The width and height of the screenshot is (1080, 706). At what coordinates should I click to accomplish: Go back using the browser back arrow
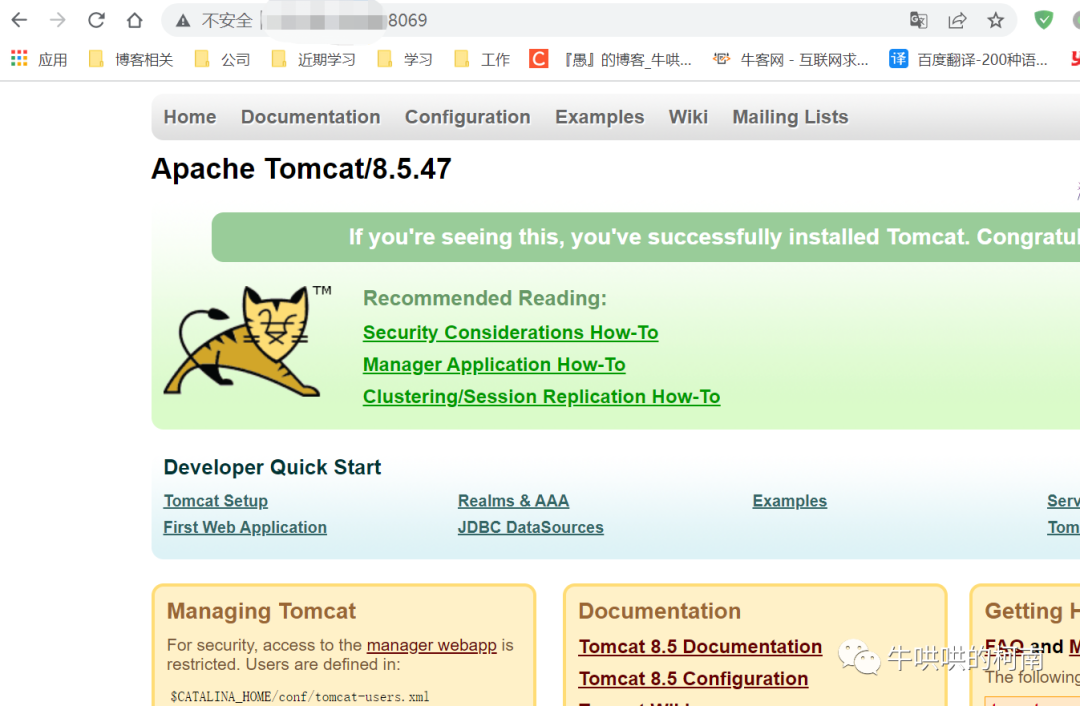(19, 20)
